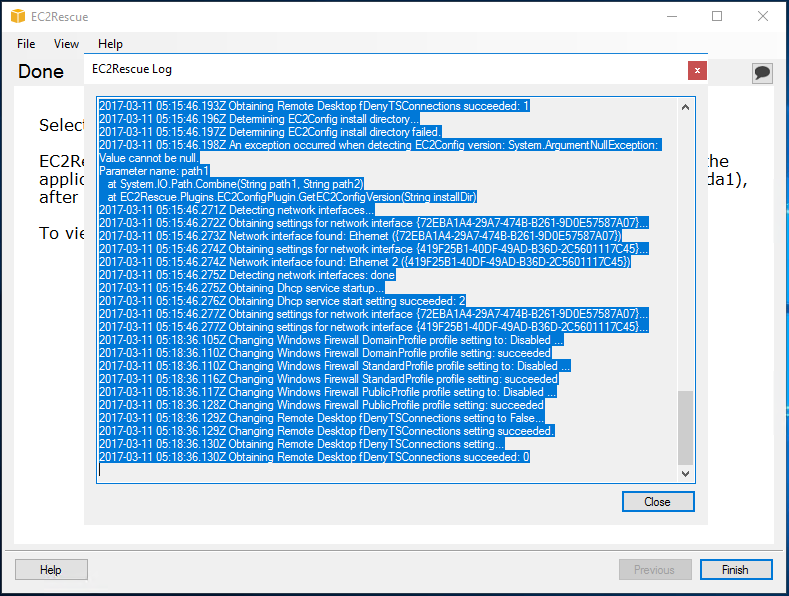Image resolution: width=789 pixels, height=596 pixels.
Task: Click the 'Detecting network interfaces: done' log line
Action: [x=247, y=275]
